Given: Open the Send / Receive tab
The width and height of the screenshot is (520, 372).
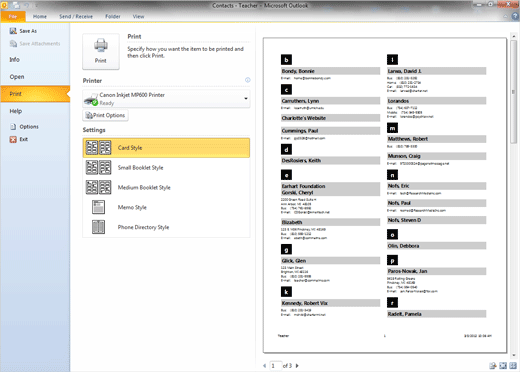Looking at the screenshot, I should click(x=76, y=16).
